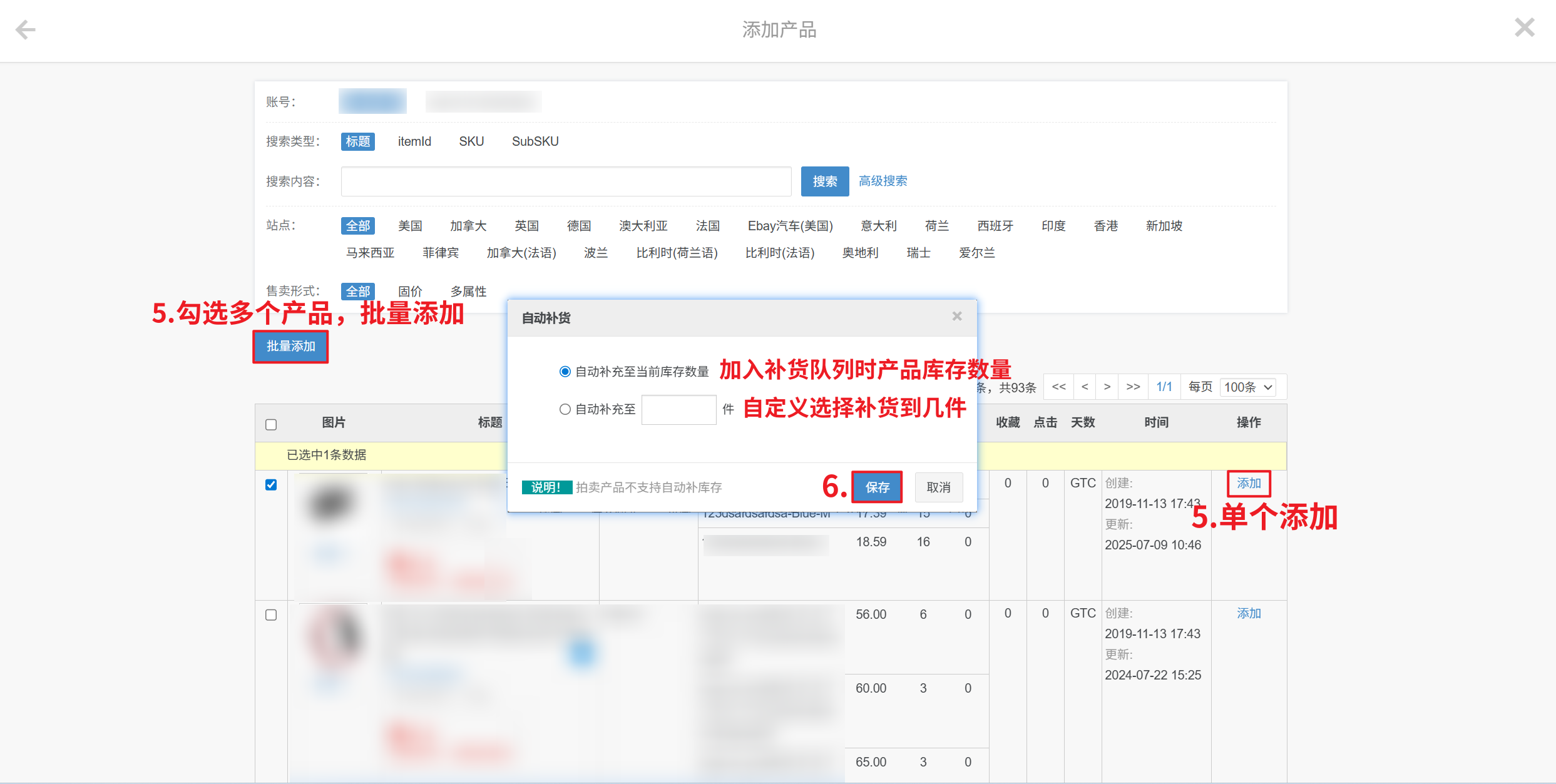Uncheck the first product row checkbox
Viewport: 1556px width, 784px height.
coord(271,485)
